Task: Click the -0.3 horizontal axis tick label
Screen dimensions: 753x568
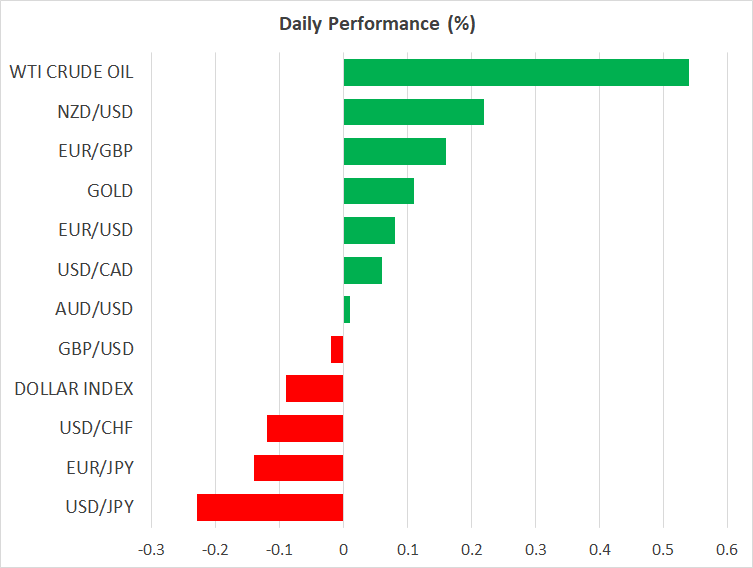Action: (151, 549)
